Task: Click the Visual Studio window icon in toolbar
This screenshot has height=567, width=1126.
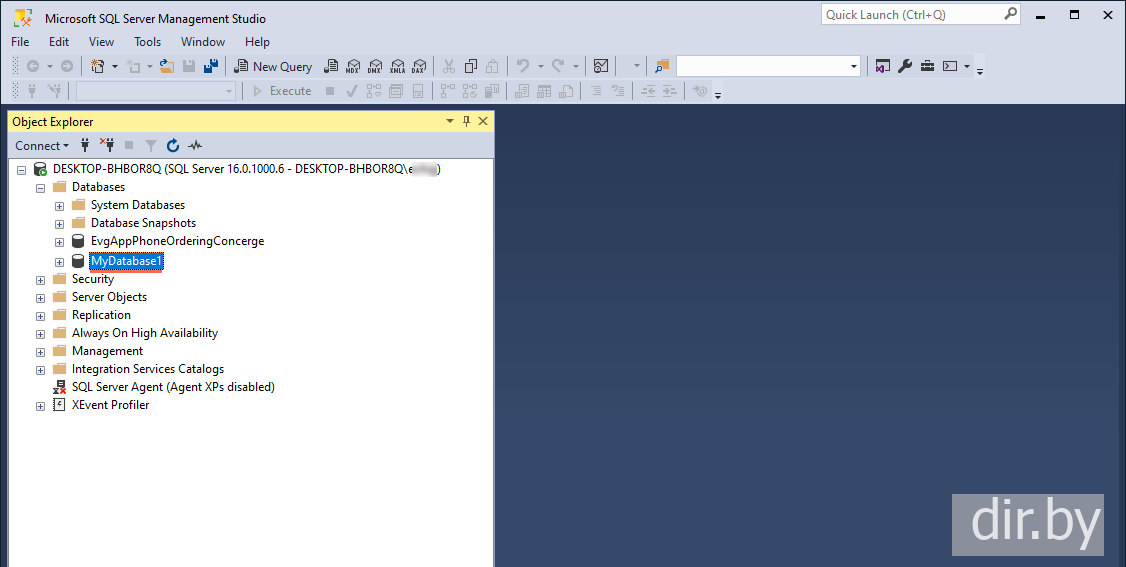Action: point(883,66)
